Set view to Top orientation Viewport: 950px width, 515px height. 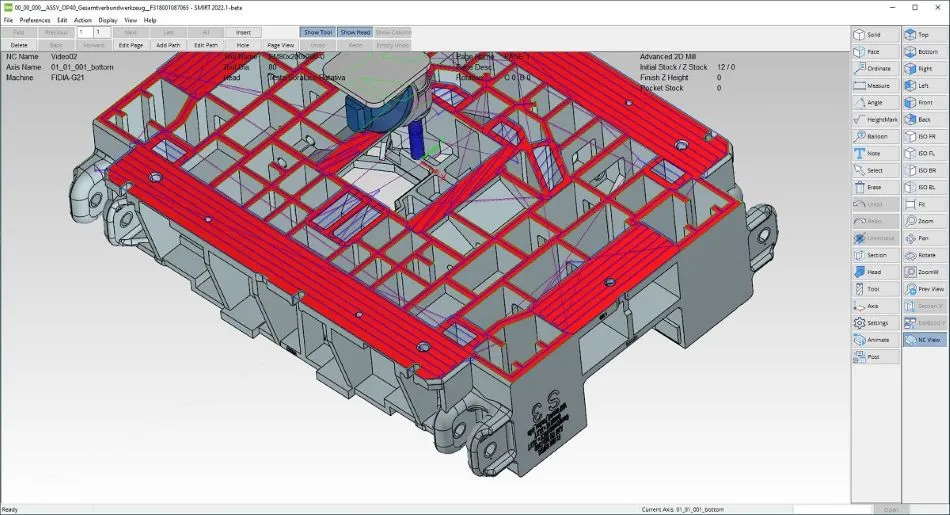pyautogui.click(x=925, y=35)
